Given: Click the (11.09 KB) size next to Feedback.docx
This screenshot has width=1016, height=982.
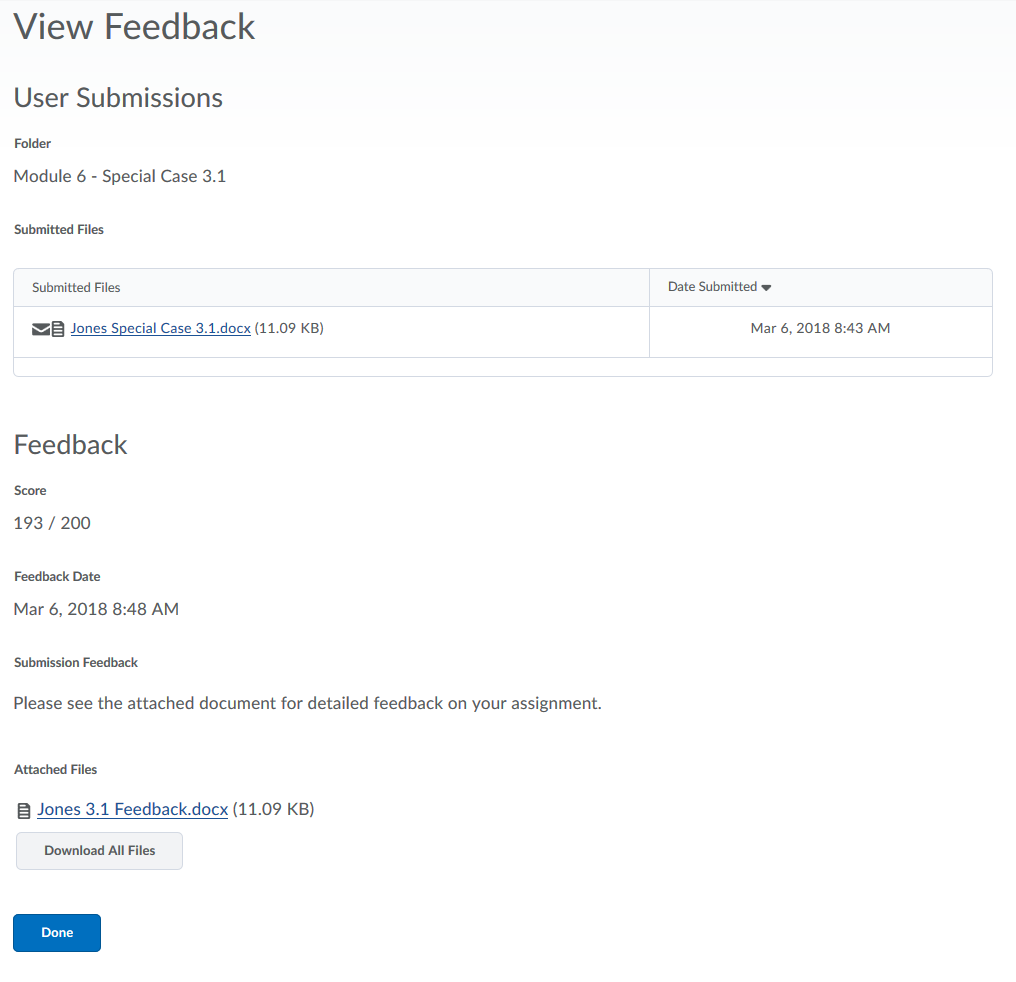Looking at the screenshot, I should [273, 810].
